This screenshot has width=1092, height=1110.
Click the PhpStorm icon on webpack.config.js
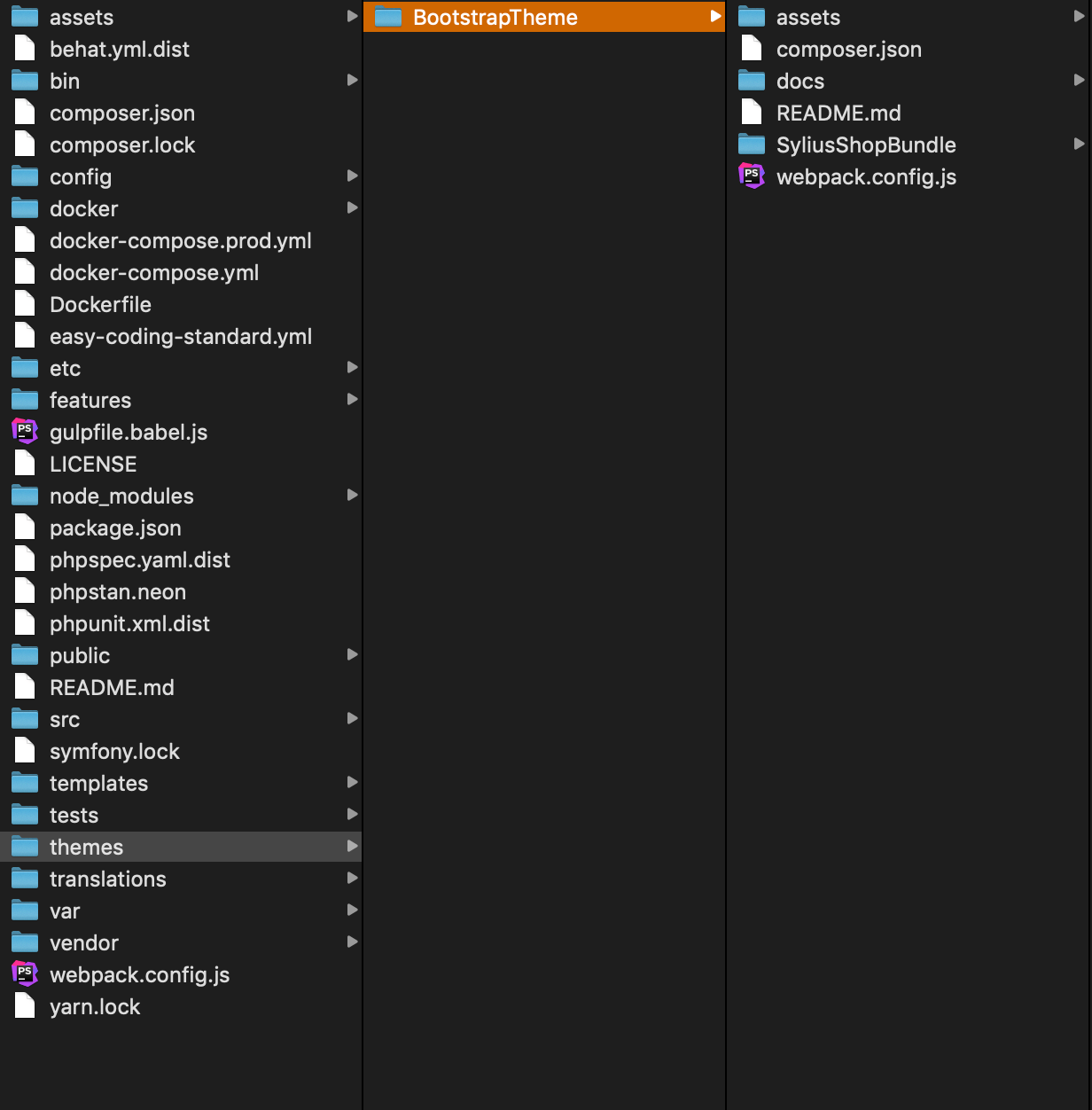click(x=24, y=973)
